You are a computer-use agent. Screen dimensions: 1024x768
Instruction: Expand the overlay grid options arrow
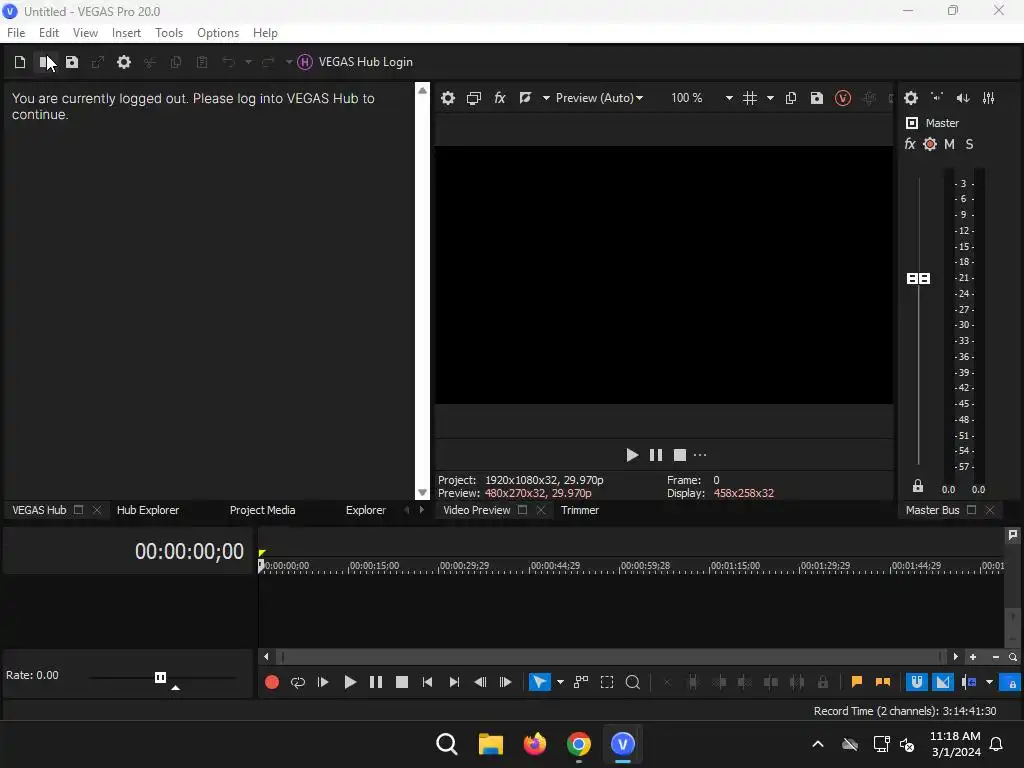(771, 98)
